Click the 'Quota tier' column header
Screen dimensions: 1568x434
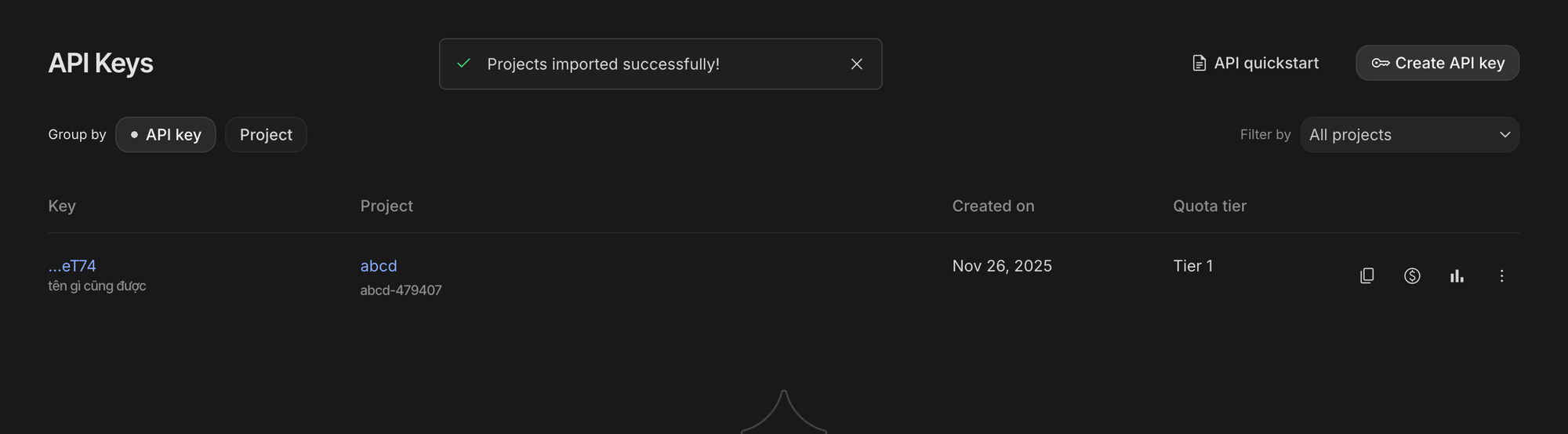tap(1209, 206)
